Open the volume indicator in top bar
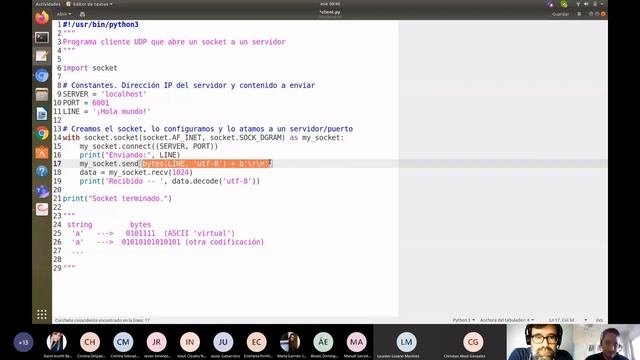The image size is (640, 360). click(586, 4)
